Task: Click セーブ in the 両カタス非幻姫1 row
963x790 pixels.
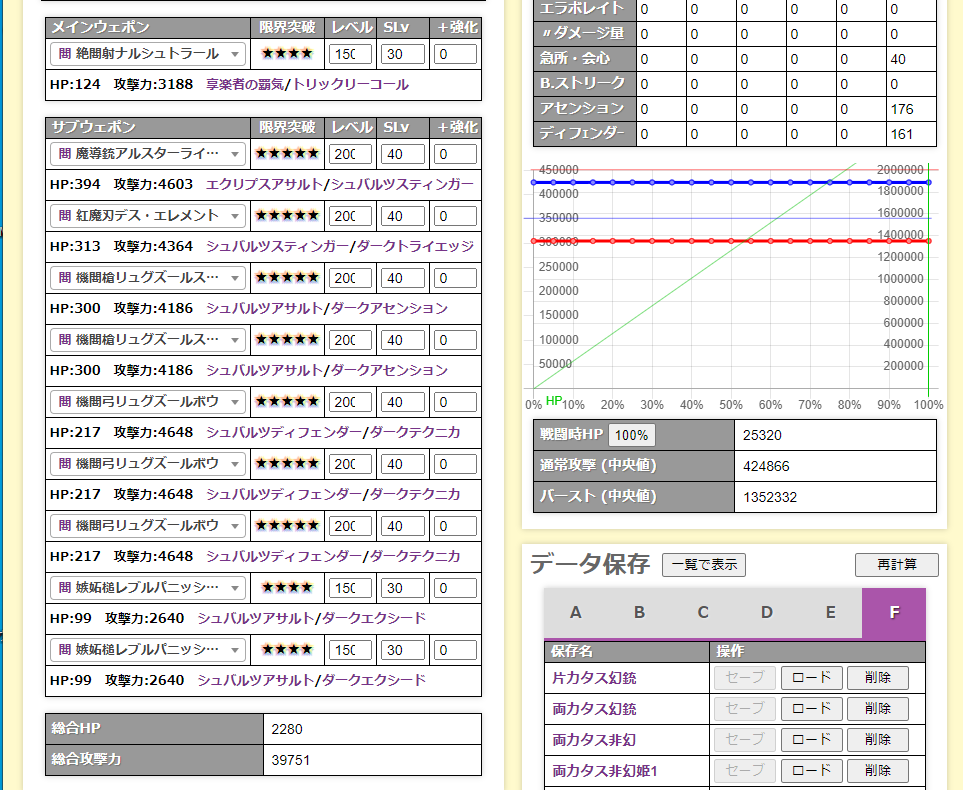Action: click(x=744, y=770)
